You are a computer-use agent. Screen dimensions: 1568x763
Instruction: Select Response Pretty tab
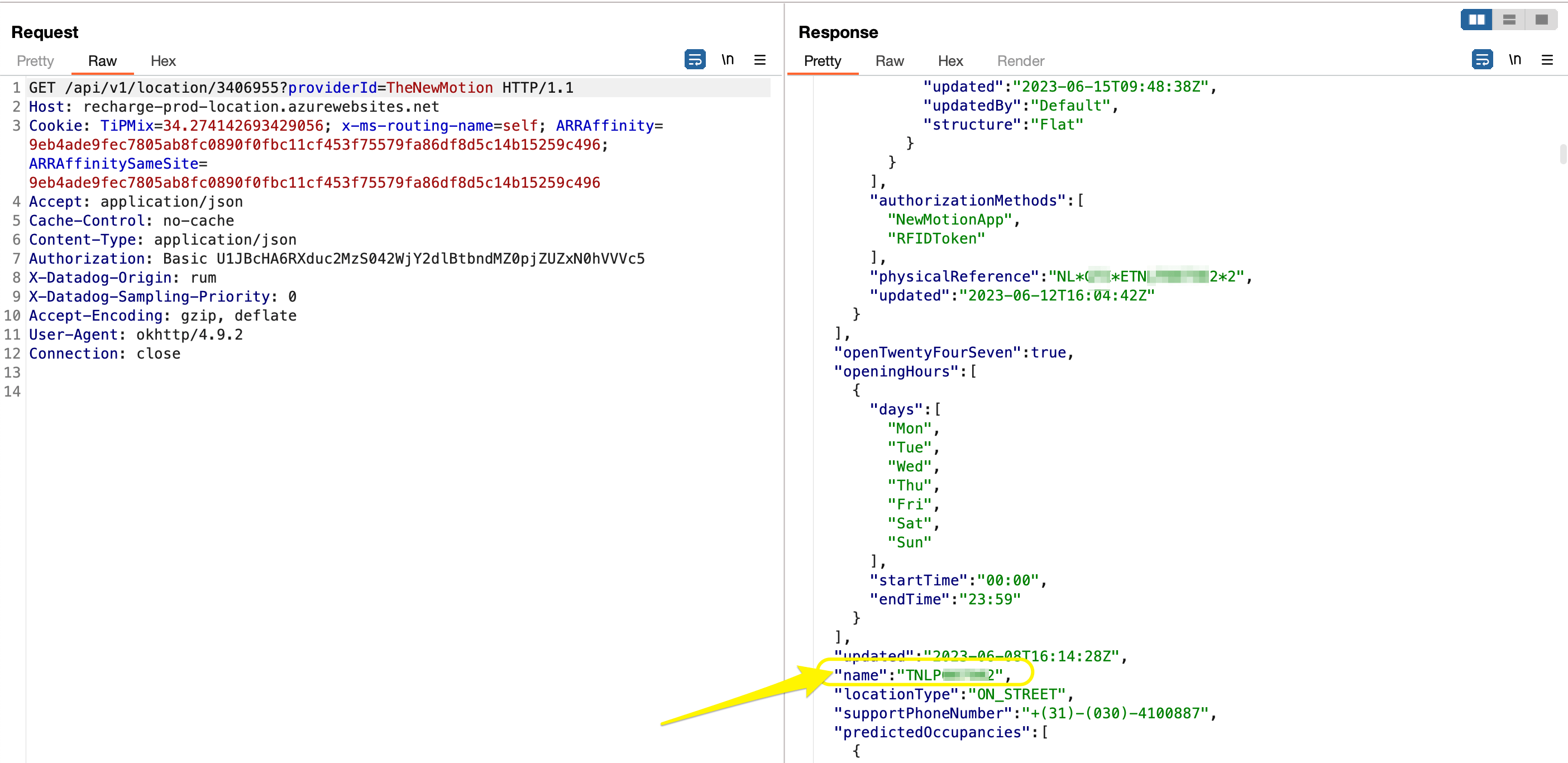click(x=823, y=61)
